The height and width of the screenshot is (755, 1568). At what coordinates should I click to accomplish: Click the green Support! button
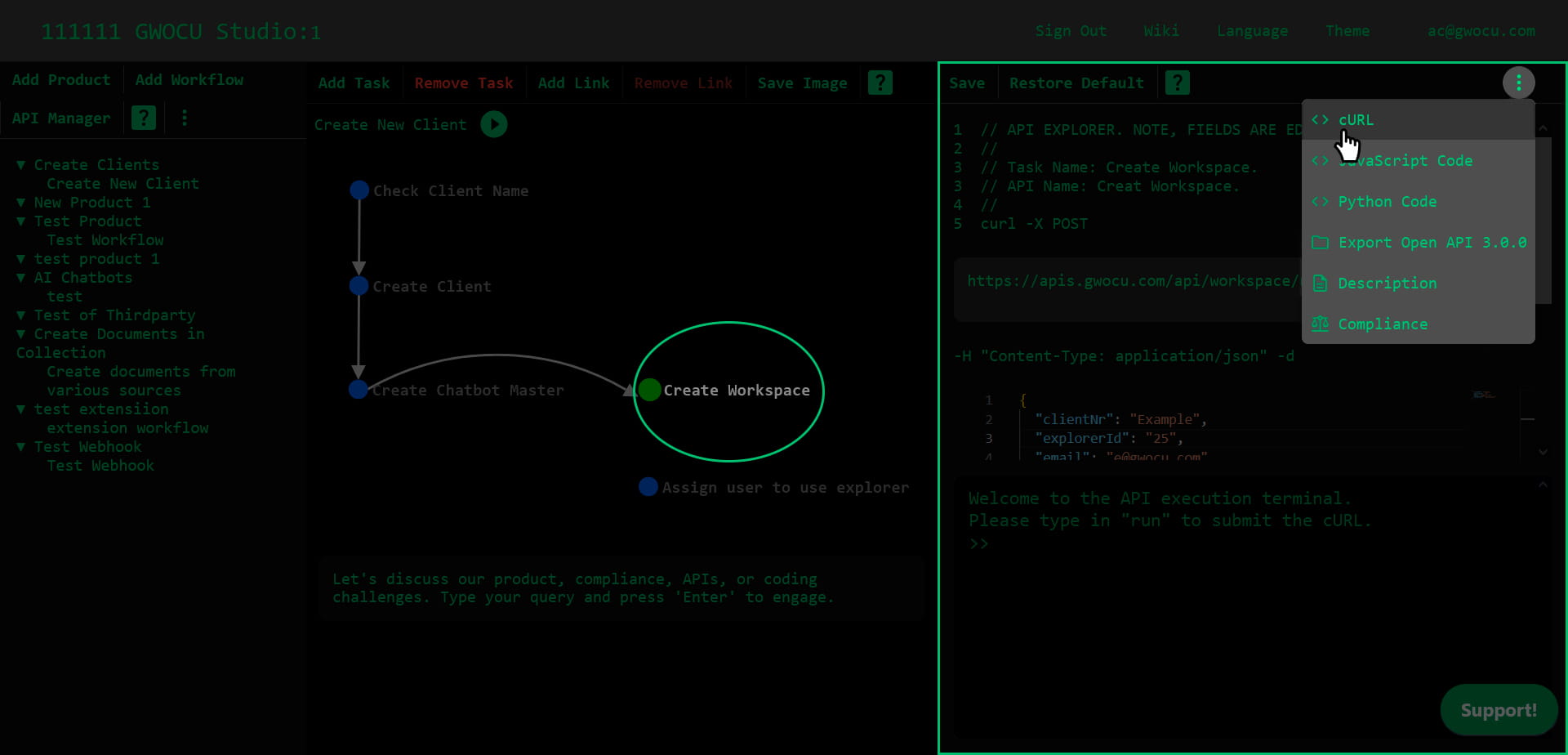[1499, 710]
